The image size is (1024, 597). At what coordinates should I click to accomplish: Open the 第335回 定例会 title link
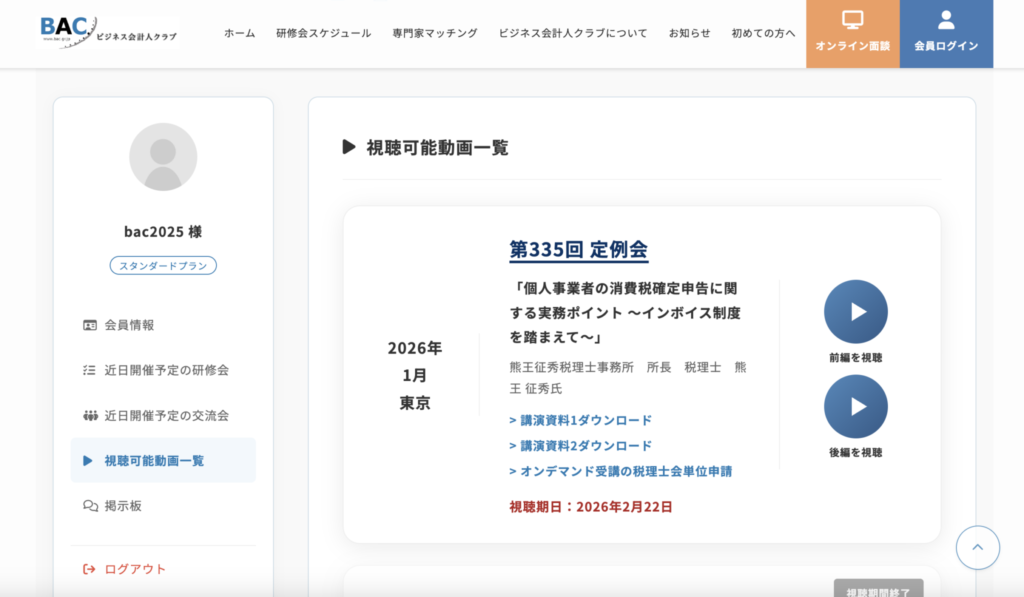(578, 249)
